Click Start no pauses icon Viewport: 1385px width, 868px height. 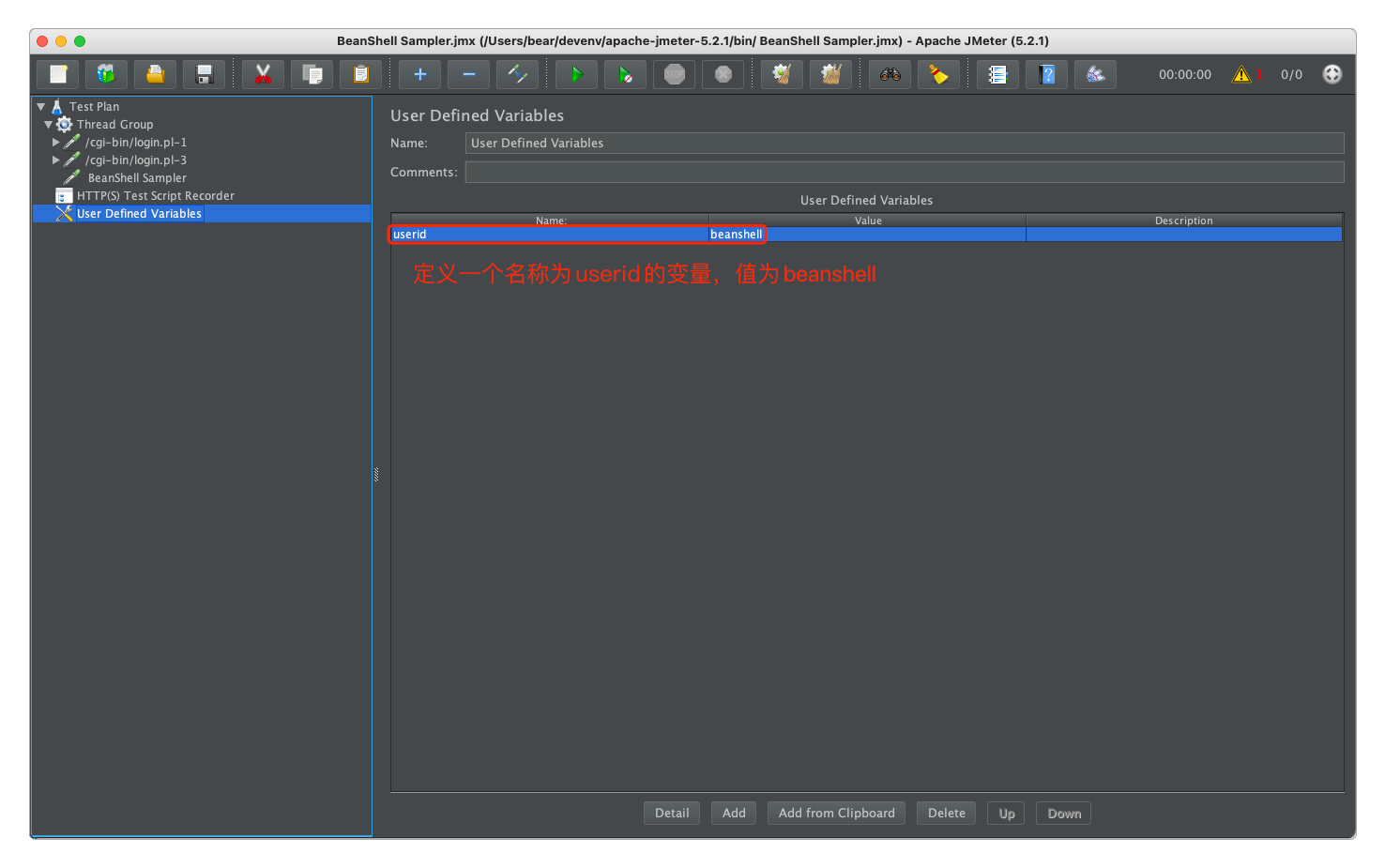click(x=626, y=74)
